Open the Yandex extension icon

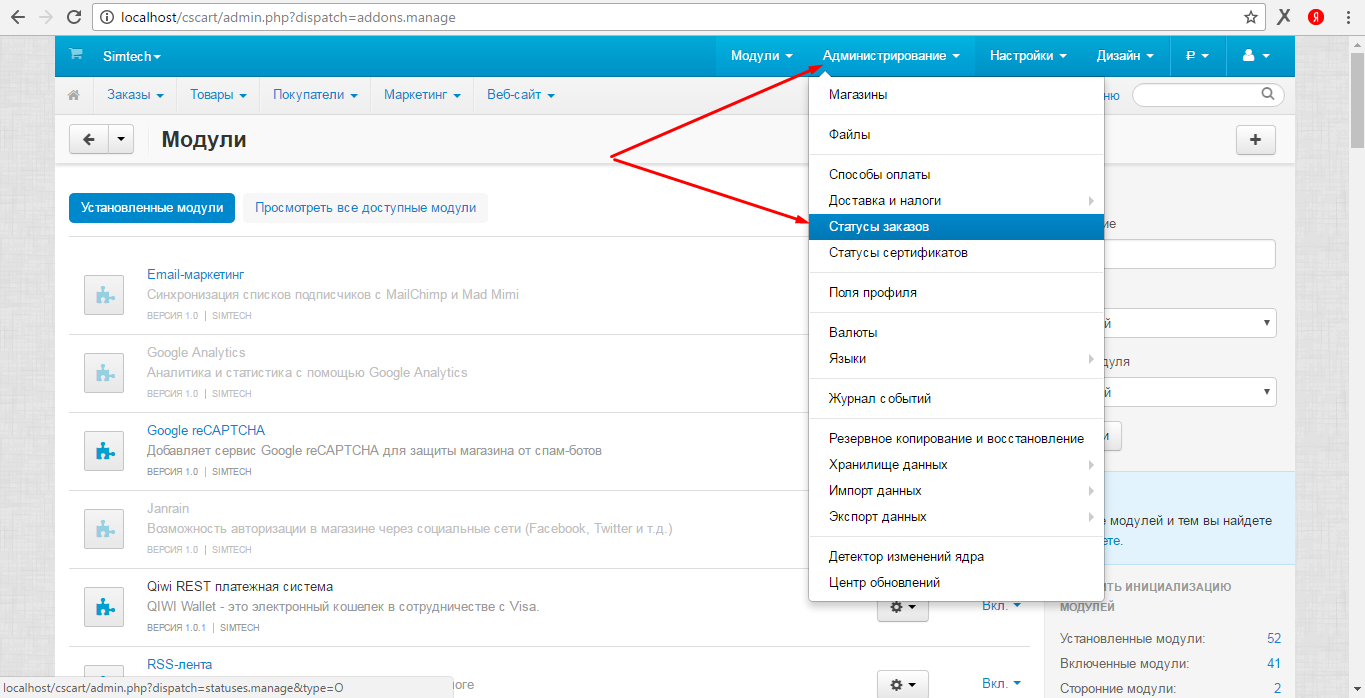click(x=1316, y=17)
